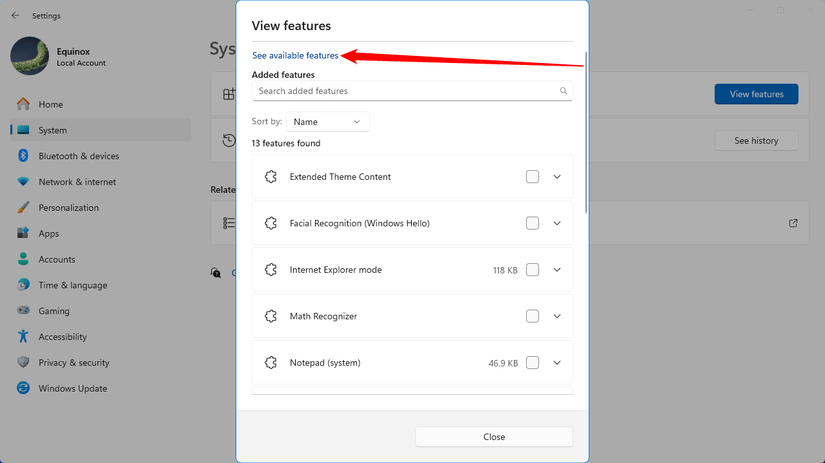Image resolution: width=825 pixels, height=463 pixels.
Task: Select the Notepad (system) checkbox
Action: [x=532, y=363]
